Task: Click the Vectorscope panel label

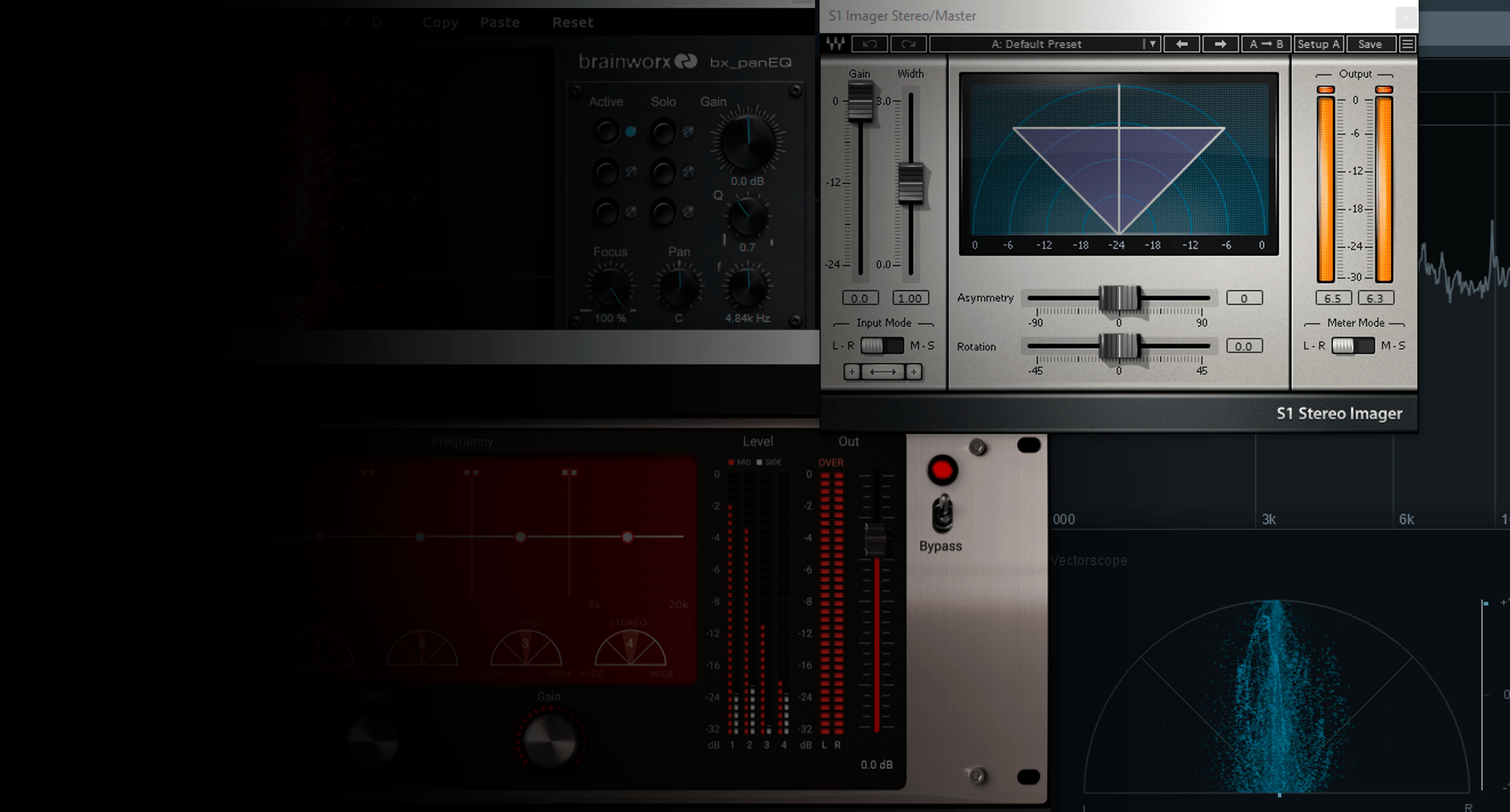Action: 1089,560
